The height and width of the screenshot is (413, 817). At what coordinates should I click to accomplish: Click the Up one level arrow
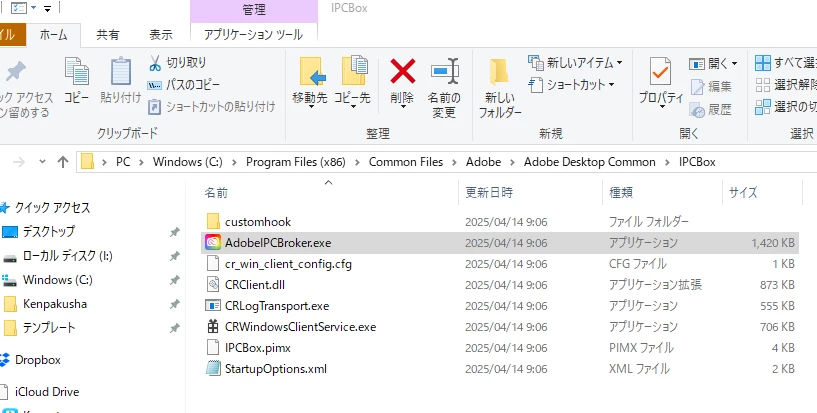63,162
